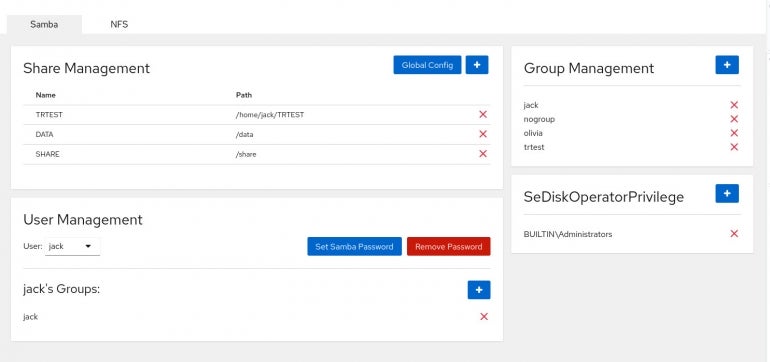
Task: Click BUILTIN\Administrators entry
Action: (x=568, y=234)
